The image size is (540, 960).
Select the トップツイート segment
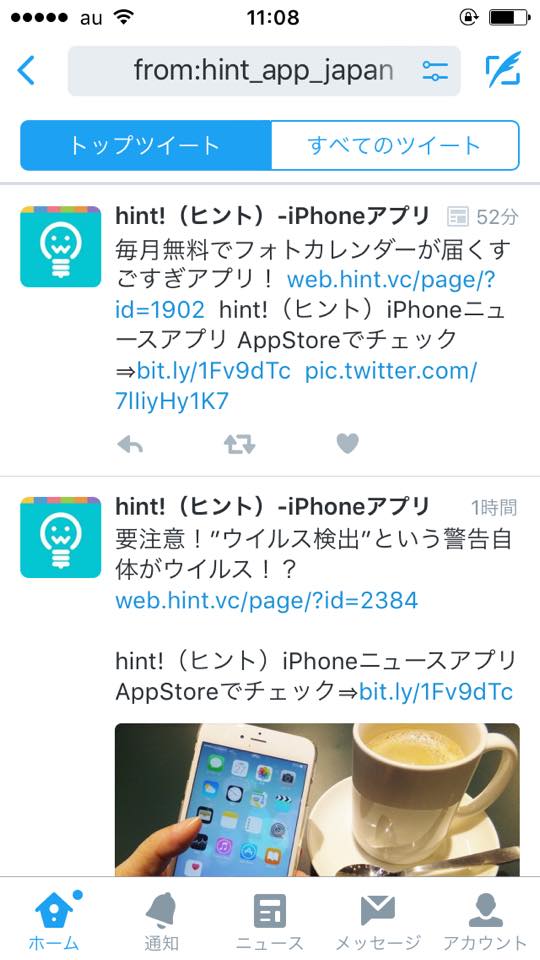coord(146,145)
